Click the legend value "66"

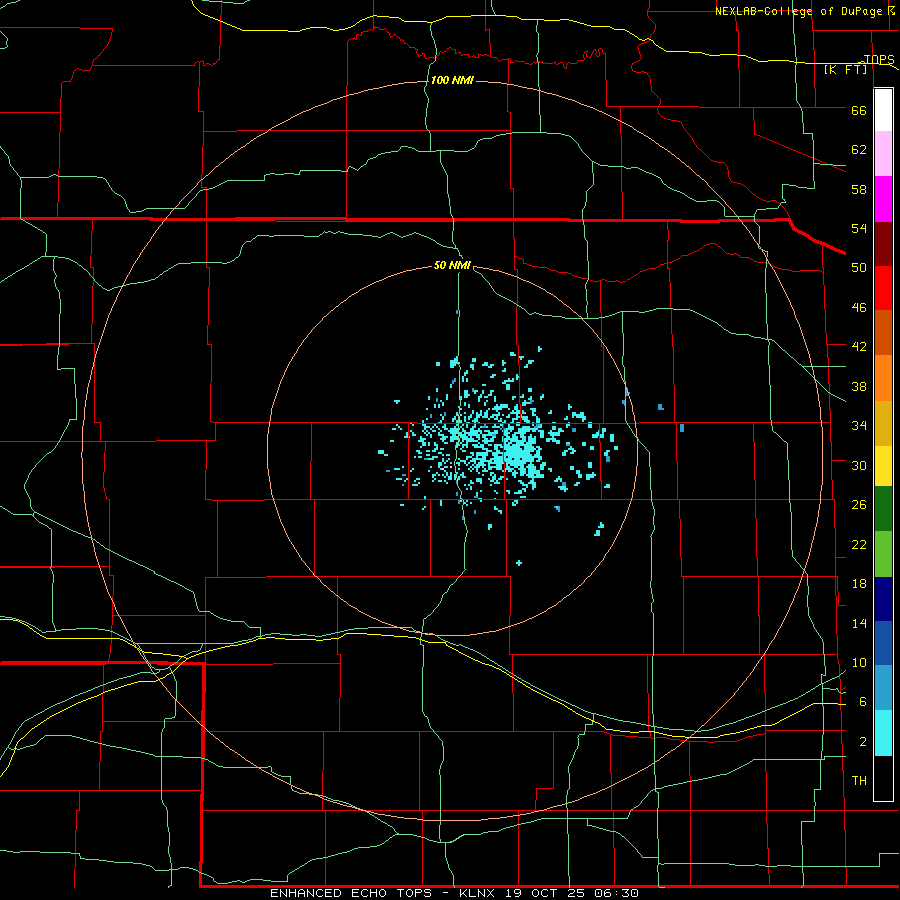coord(859,110)
